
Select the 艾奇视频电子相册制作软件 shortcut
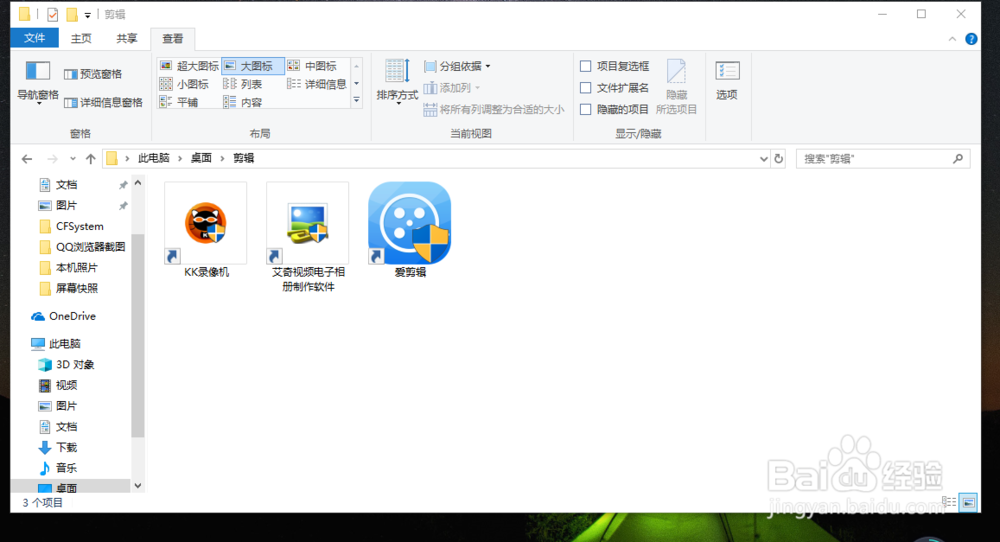coord(307,237)
